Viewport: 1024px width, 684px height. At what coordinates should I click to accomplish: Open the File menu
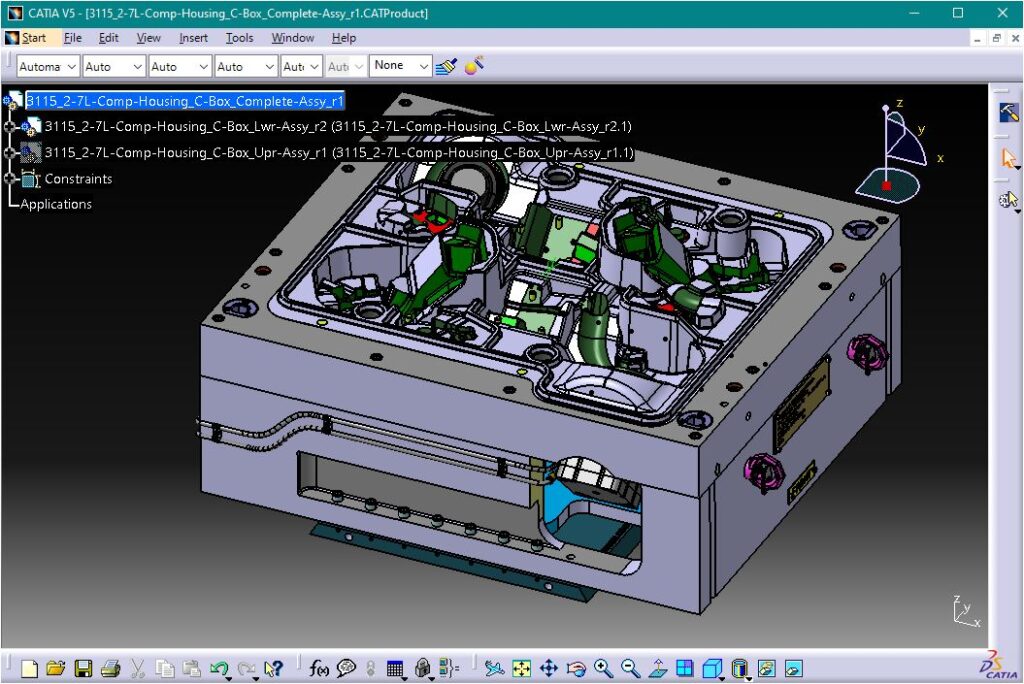(x=72, y=38)
